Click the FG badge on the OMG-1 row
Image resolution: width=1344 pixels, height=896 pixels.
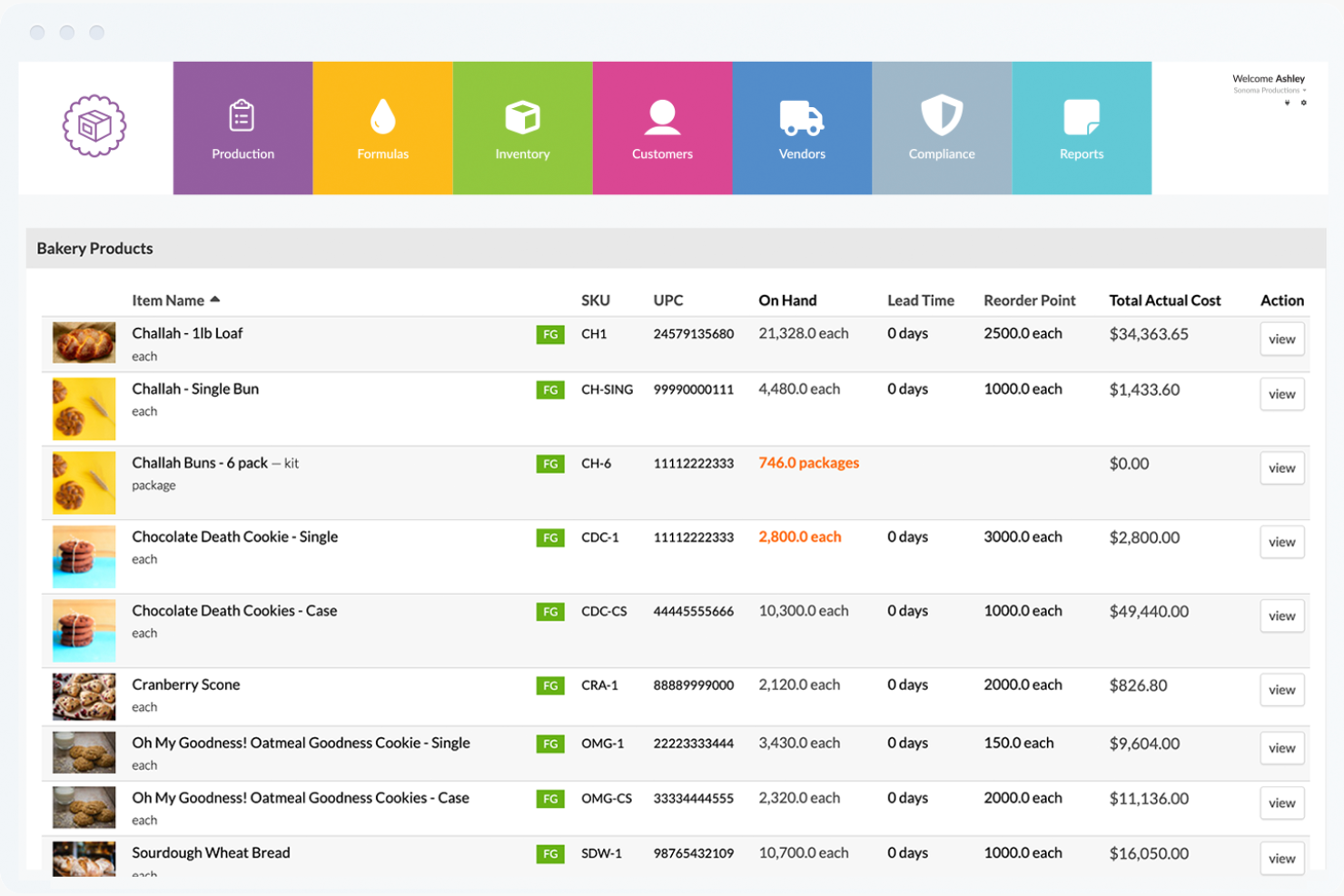click(x=550, y=743)
